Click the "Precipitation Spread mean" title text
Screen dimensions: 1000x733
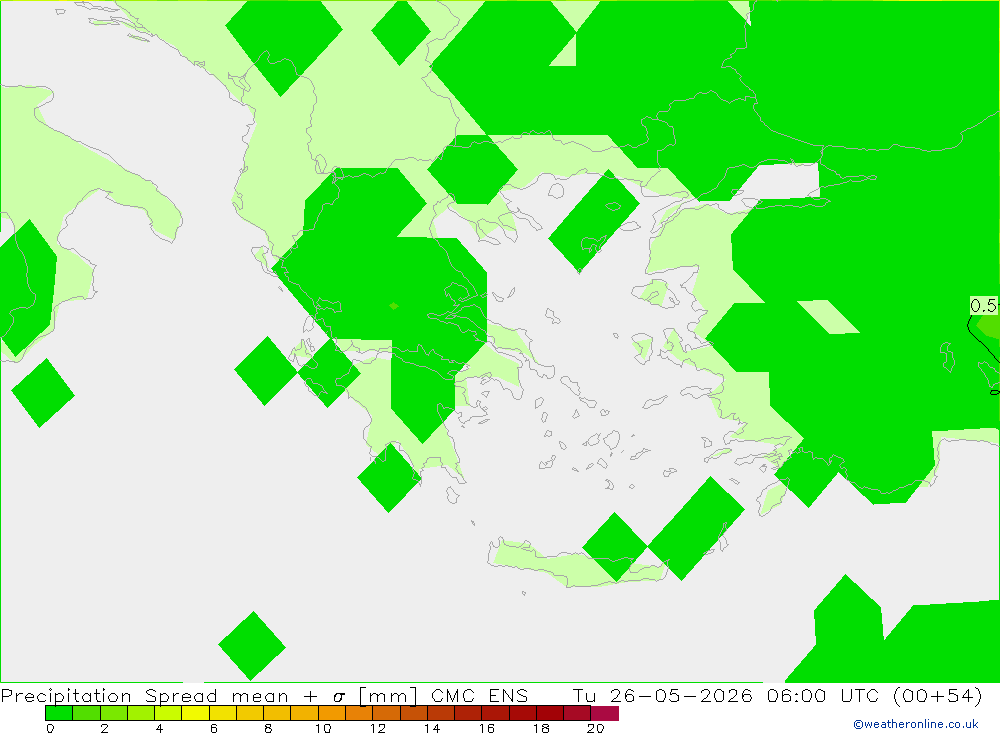144,695
